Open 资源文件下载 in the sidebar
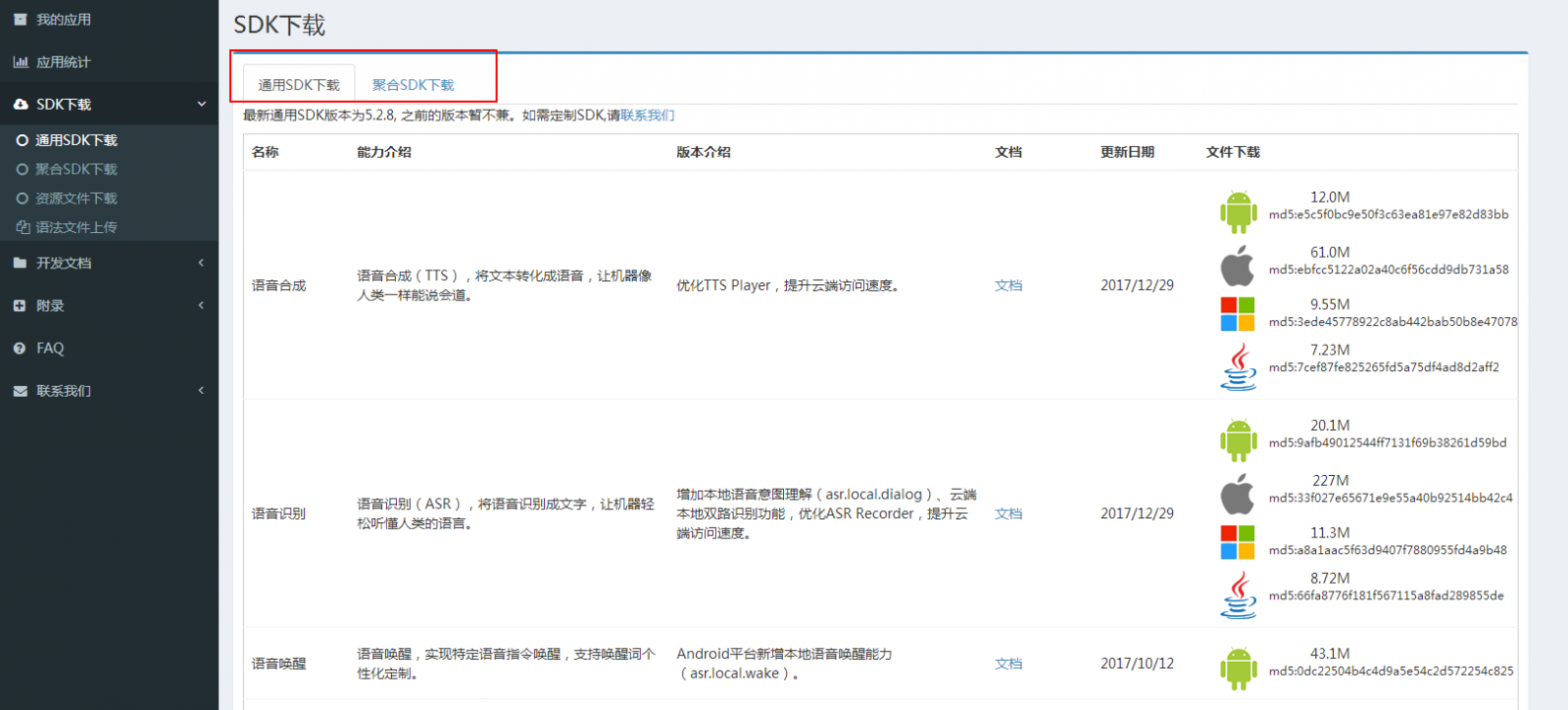This screenshot has width=1568, height=710. (76, 198)
